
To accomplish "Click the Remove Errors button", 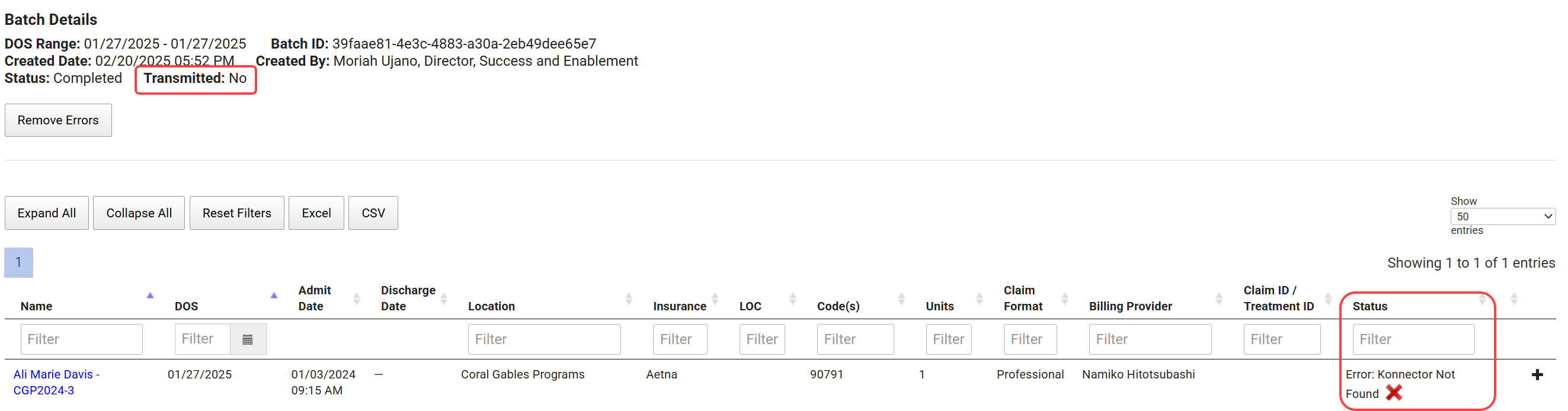I will 58,120.
